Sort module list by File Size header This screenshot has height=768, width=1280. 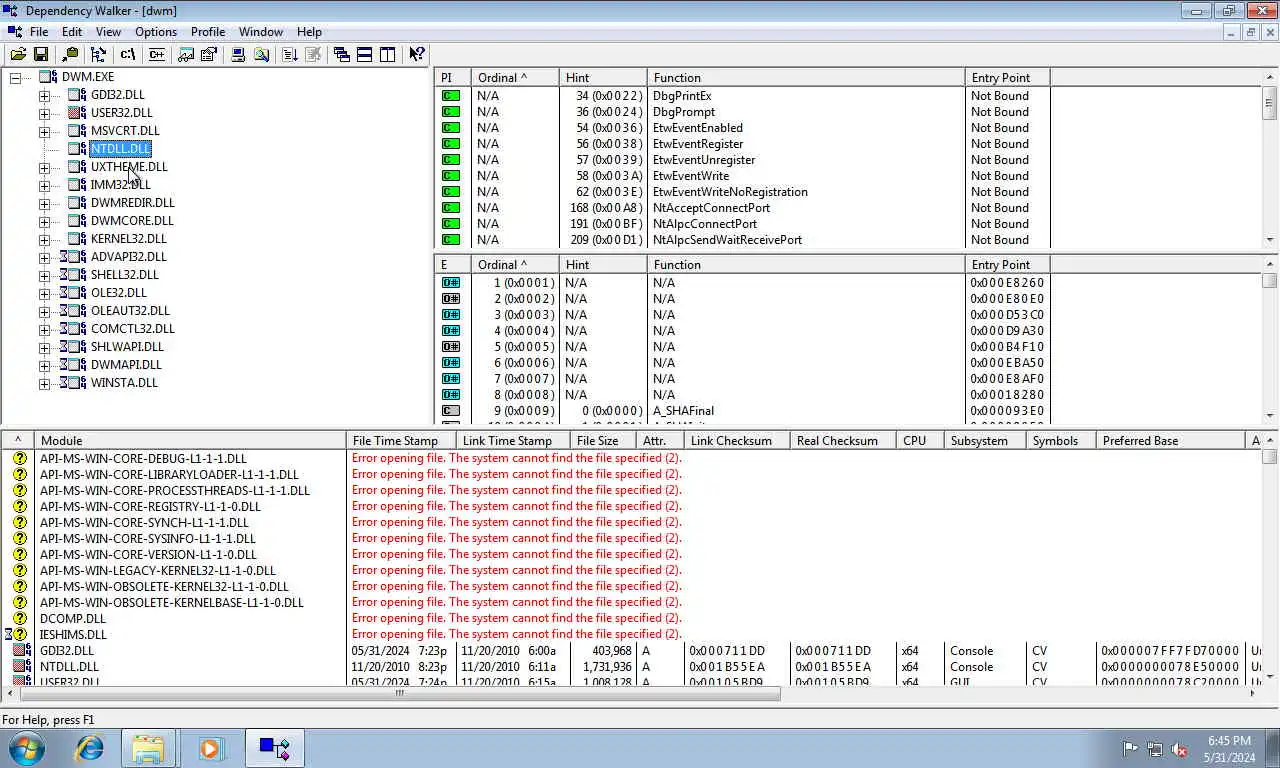point(603,441)
